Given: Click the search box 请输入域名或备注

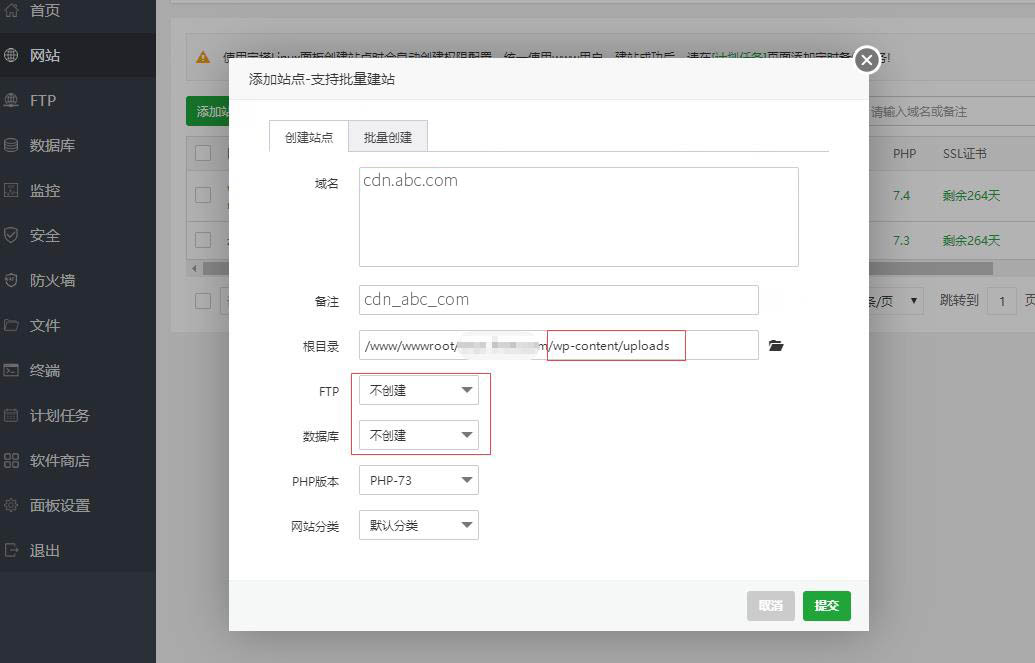Looking at the screenshot, I should [x=951, y=112].
